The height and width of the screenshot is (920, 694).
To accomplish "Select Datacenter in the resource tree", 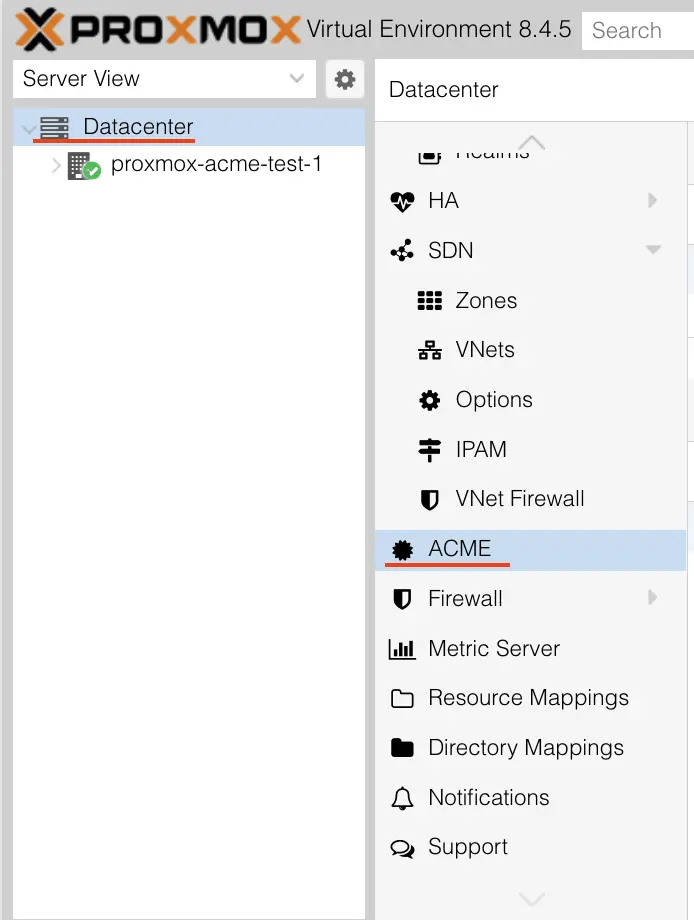I will [x=138, y=127].
